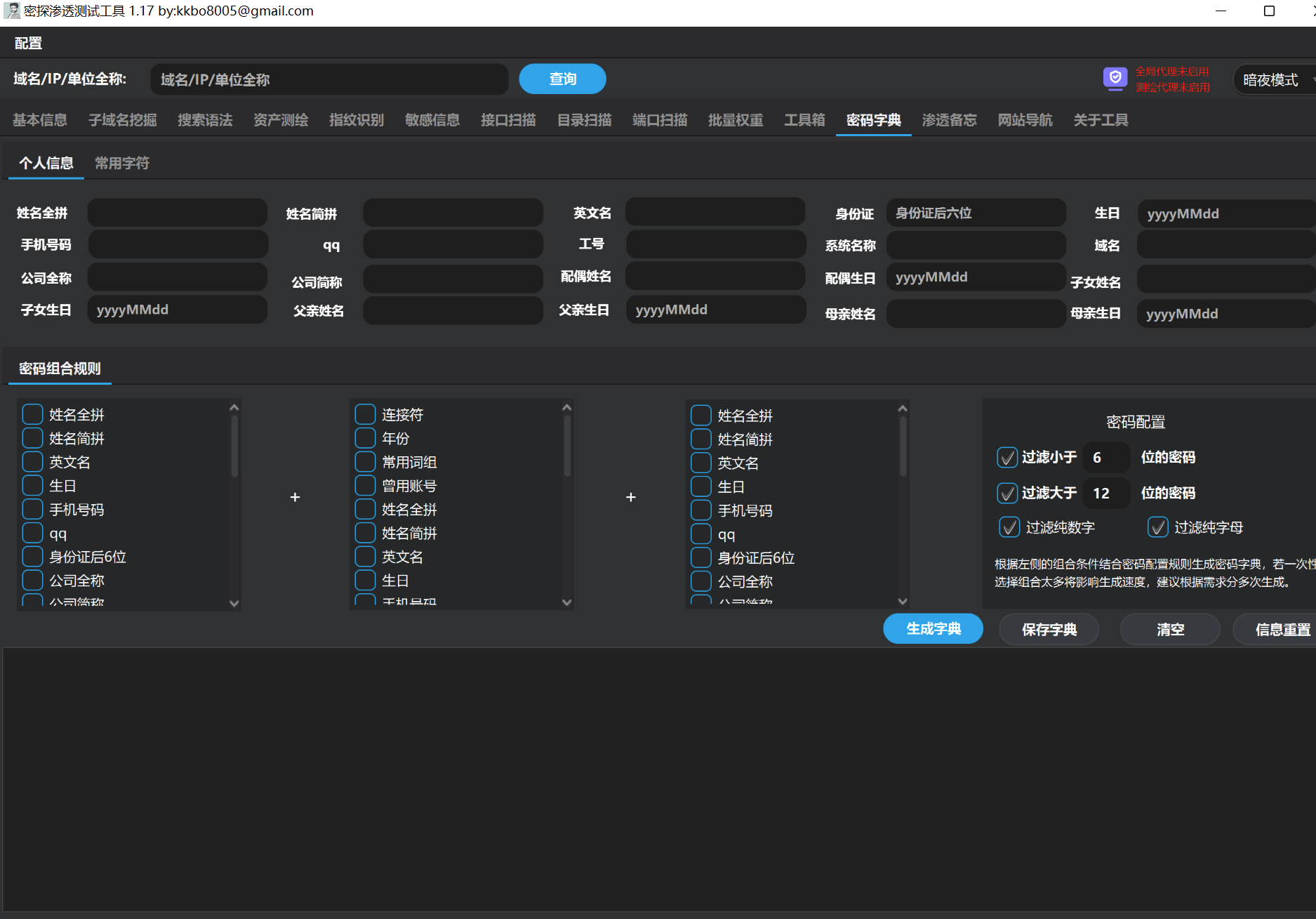Click the 查询 button
The height and width of the screenshot is (919, 1316).
(x=562, y=79)
